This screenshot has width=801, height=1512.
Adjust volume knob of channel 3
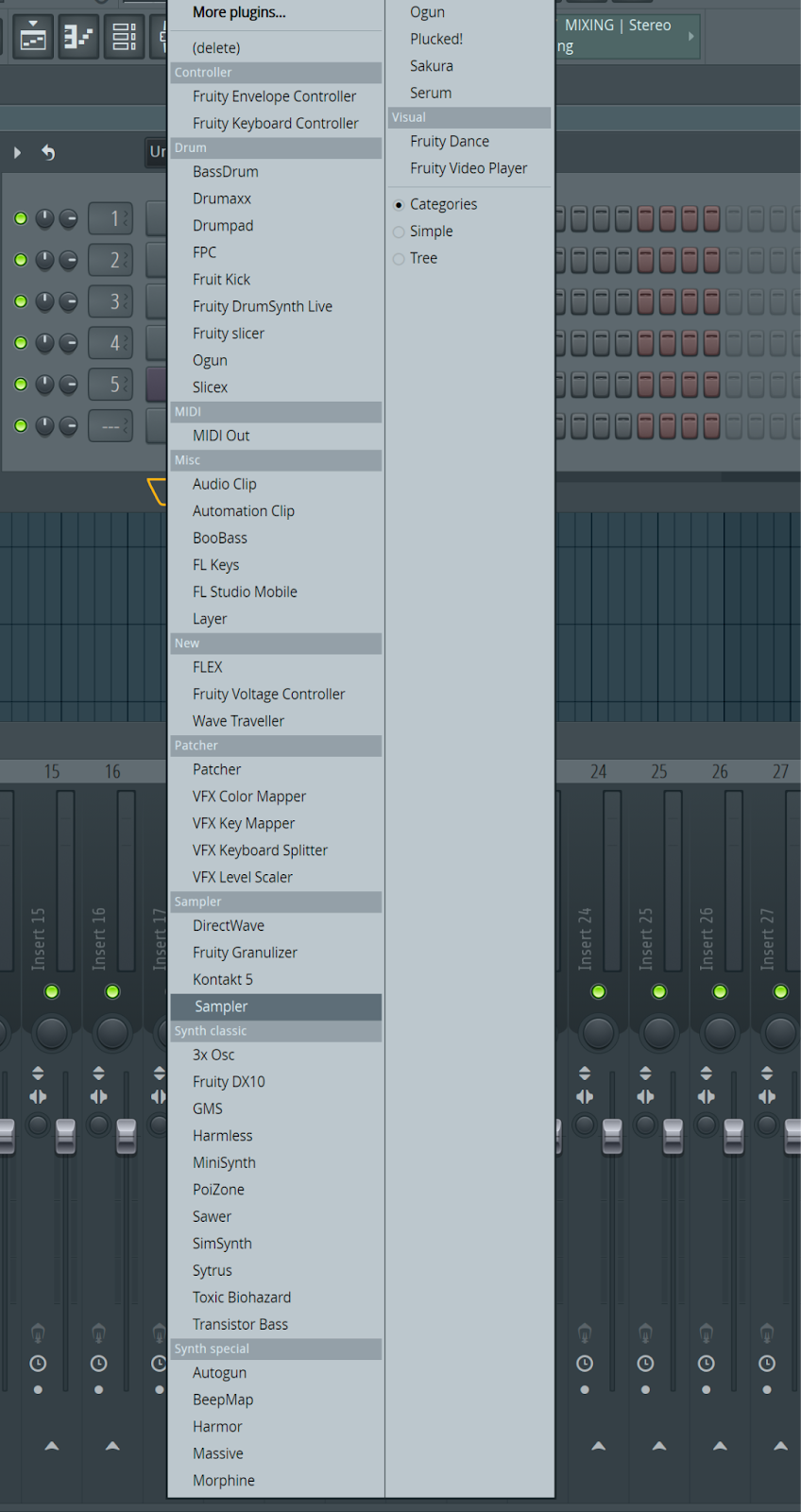pyautogui.click(x=69, y=301)
